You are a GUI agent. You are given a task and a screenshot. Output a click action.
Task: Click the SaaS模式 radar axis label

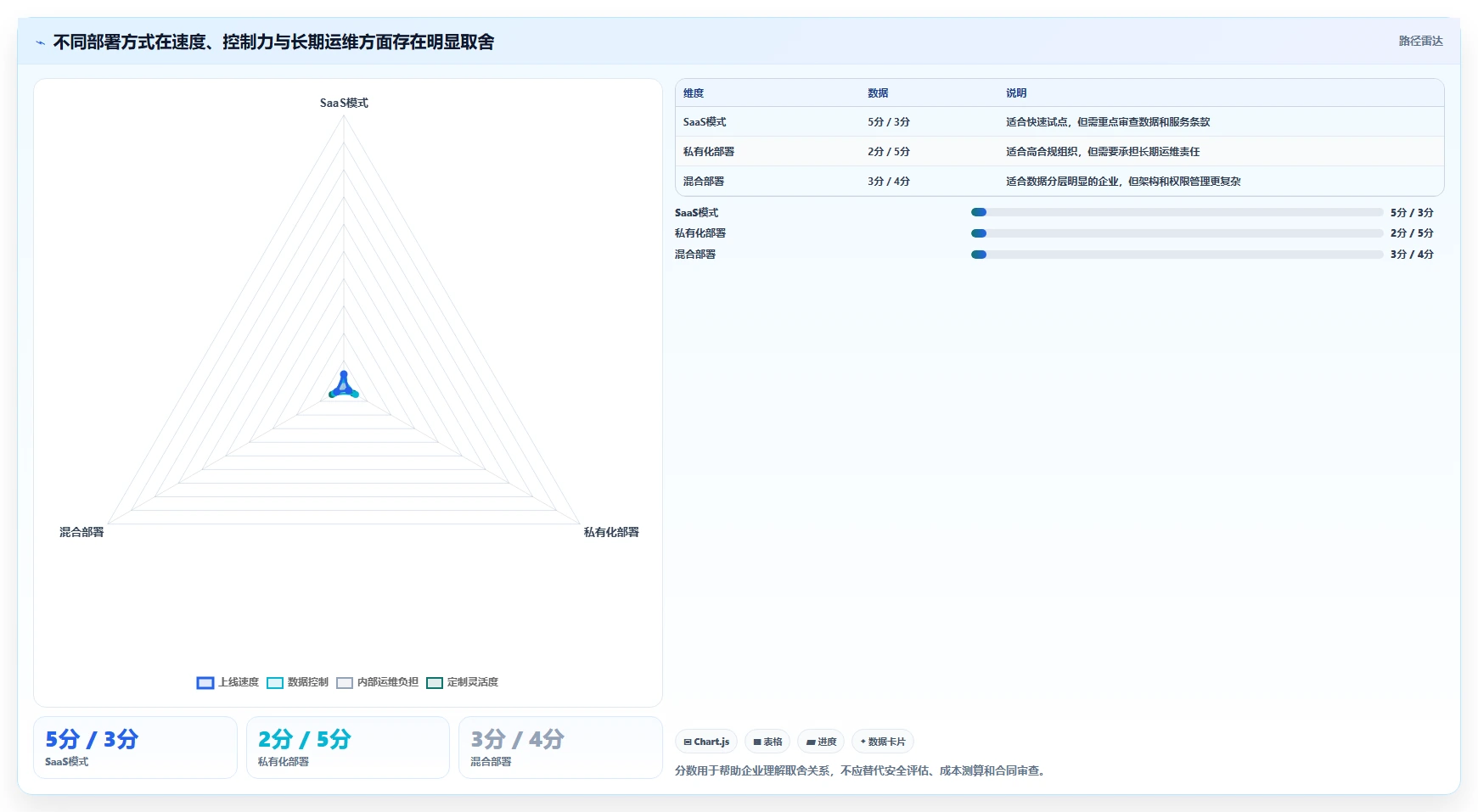pos(344,103)
